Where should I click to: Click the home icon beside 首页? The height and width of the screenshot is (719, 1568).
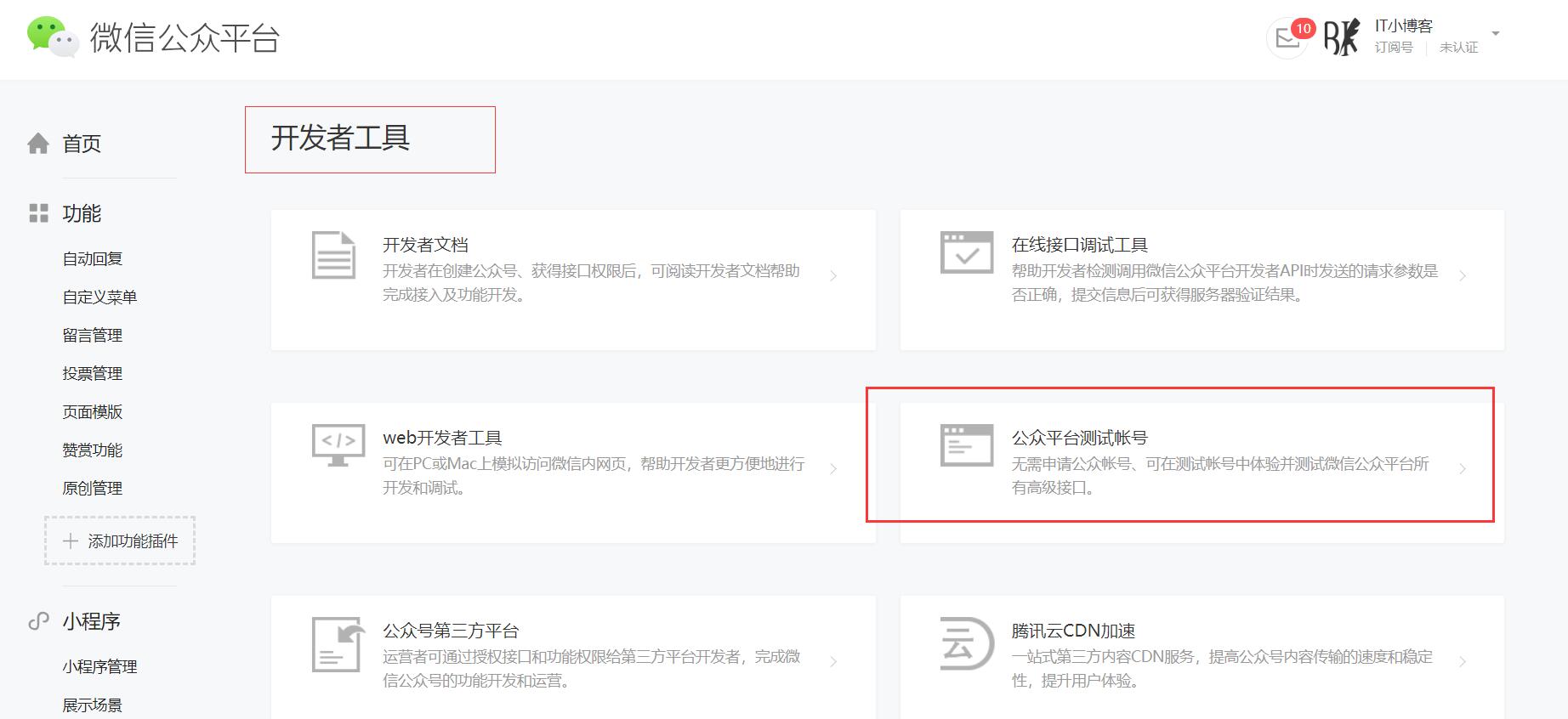(38, 144)
